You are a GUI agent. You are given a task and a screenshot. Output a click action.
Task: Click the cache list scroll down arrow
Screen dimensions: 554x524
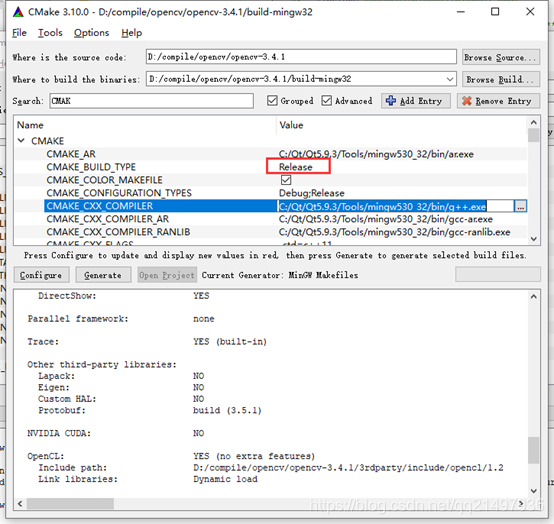(x=534, y=239)
